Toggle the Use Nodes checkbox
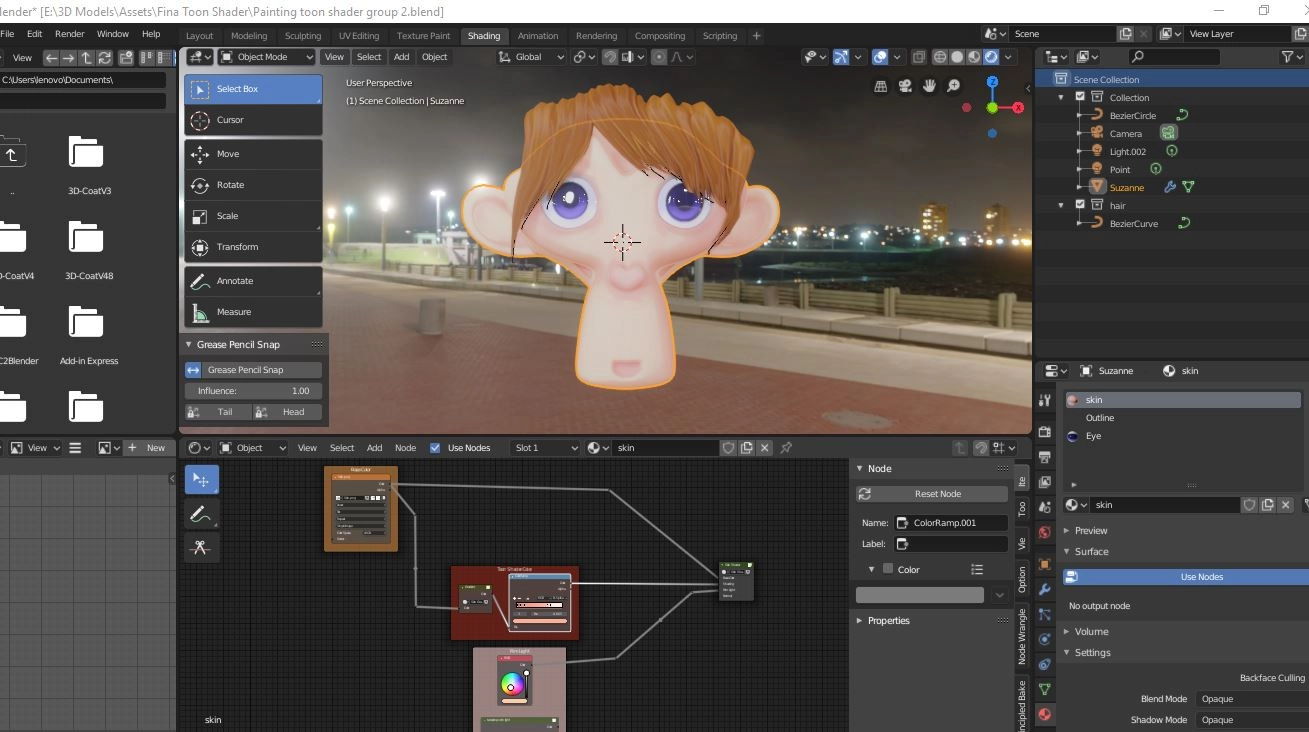The width and height of the screenshot is (1309, 732). tap(435, 448)
